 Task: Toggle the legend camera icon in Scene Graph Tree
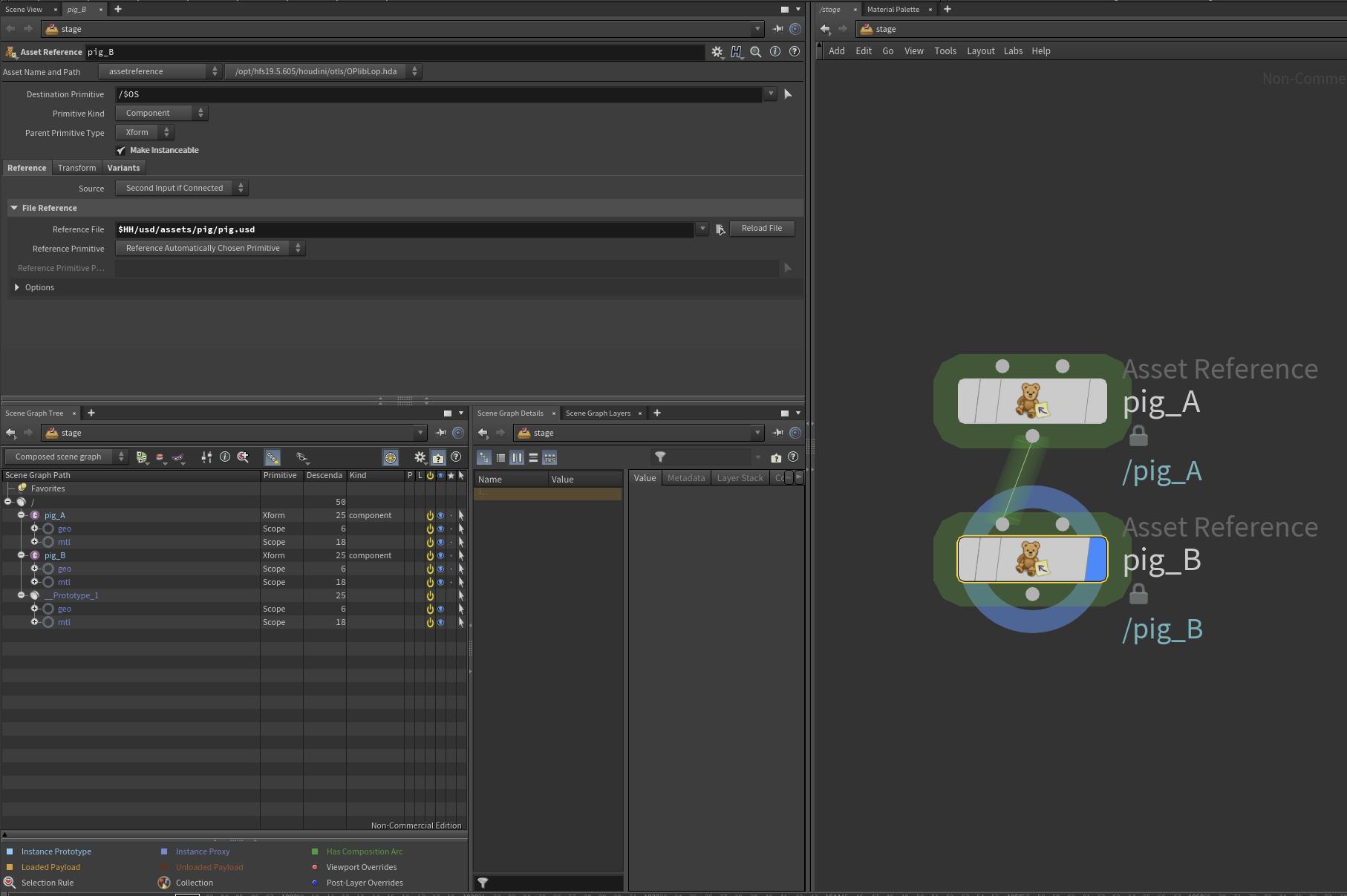tap(438, 457)
